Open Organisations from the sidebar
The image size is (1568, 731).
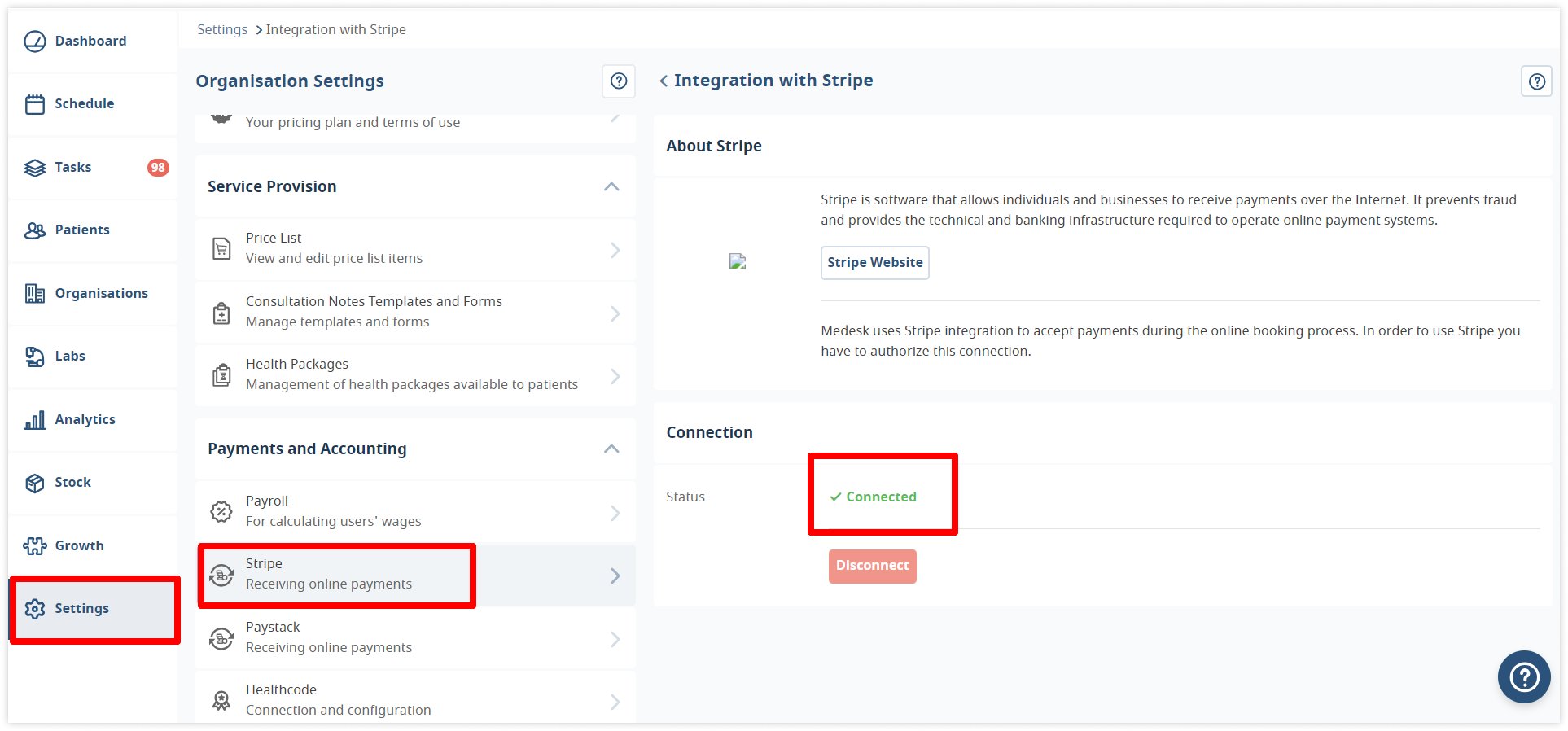tap(93, 294)
